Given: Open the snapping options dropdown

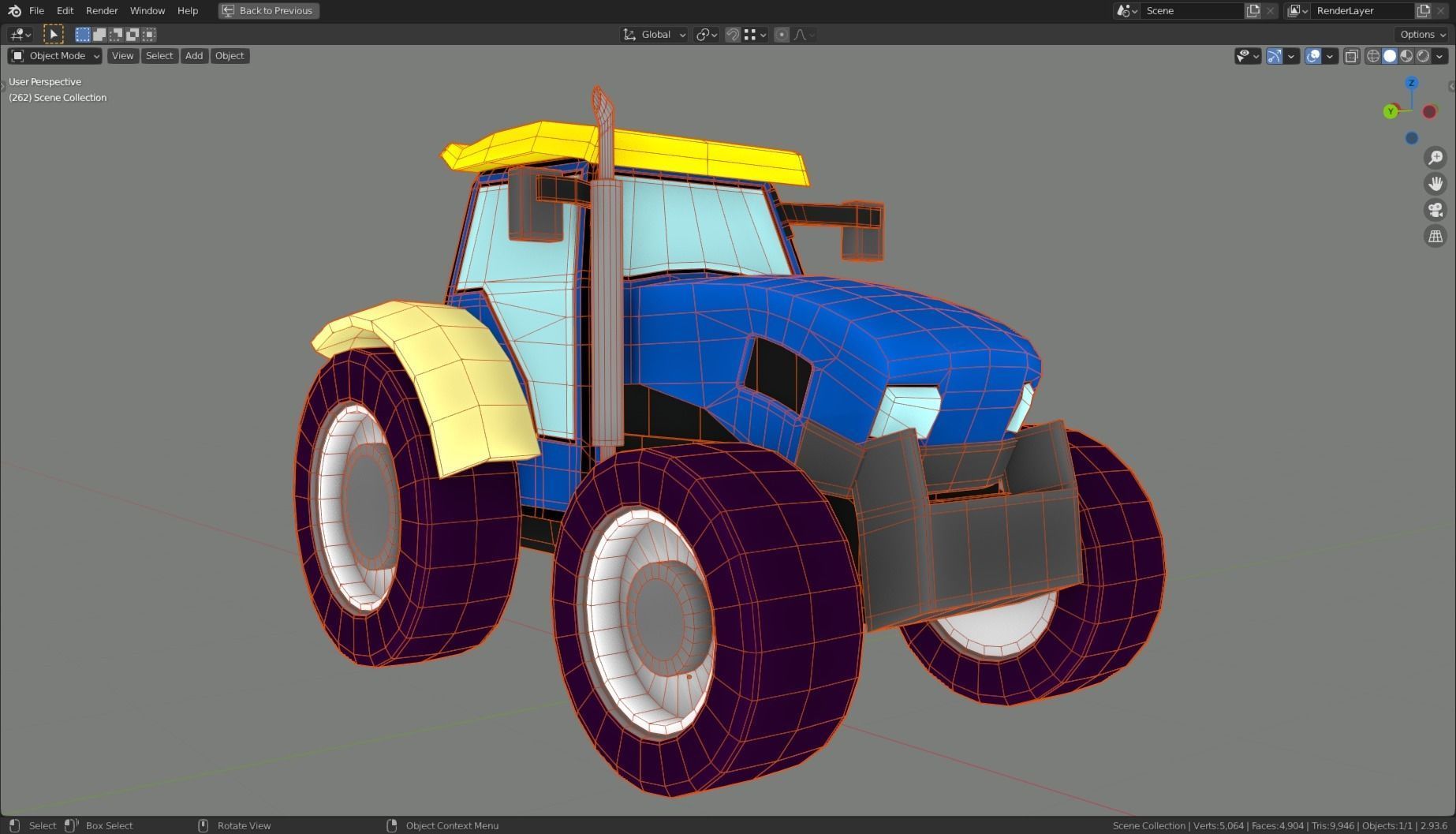Looking at the screenshot, I should [756, 34].
